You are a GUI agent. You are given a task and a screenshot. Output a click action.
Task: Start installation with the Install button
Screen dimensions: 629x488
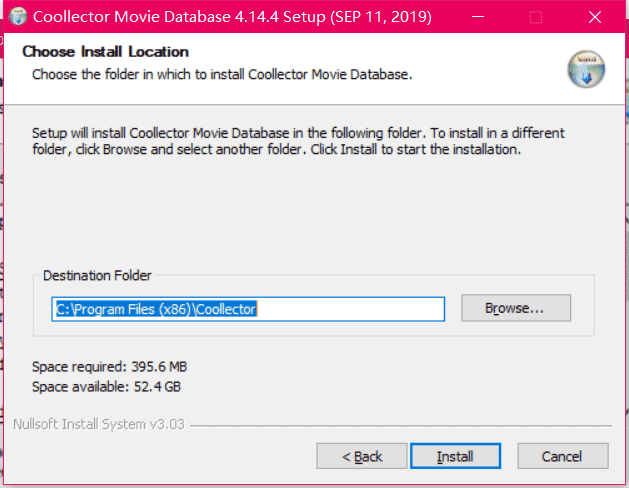(455, 456)
